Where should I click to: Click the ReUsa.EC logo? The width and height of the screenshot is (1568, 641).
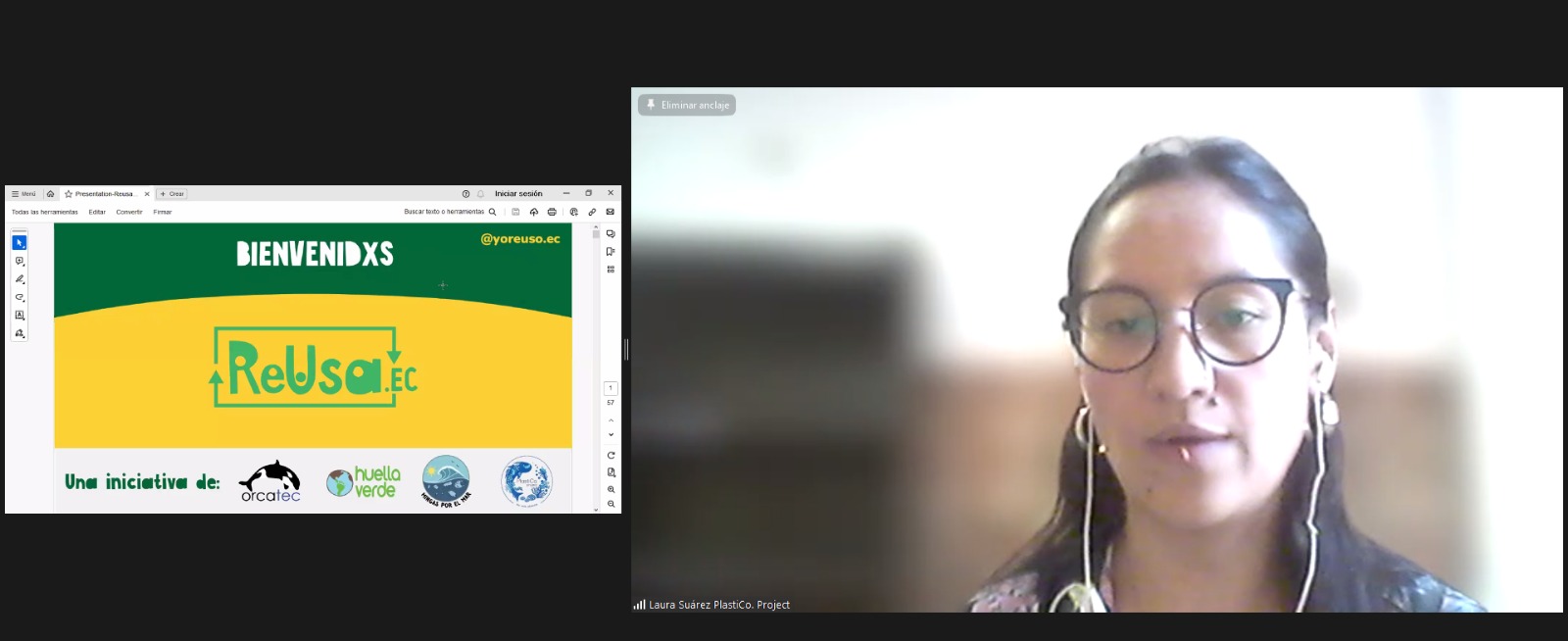click(x=314, y=368)
